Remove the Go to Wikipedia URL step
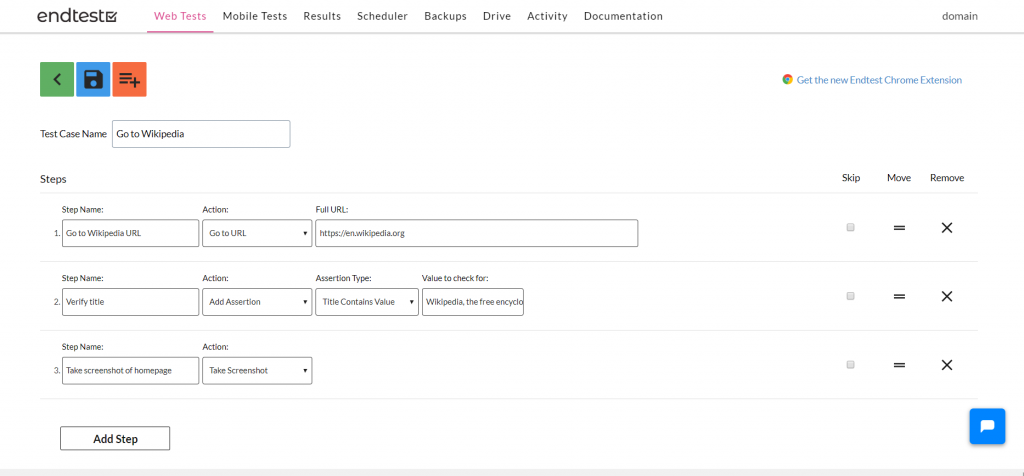The width and height of the screenshot is (1024, 476). click(x=947, y=228)
